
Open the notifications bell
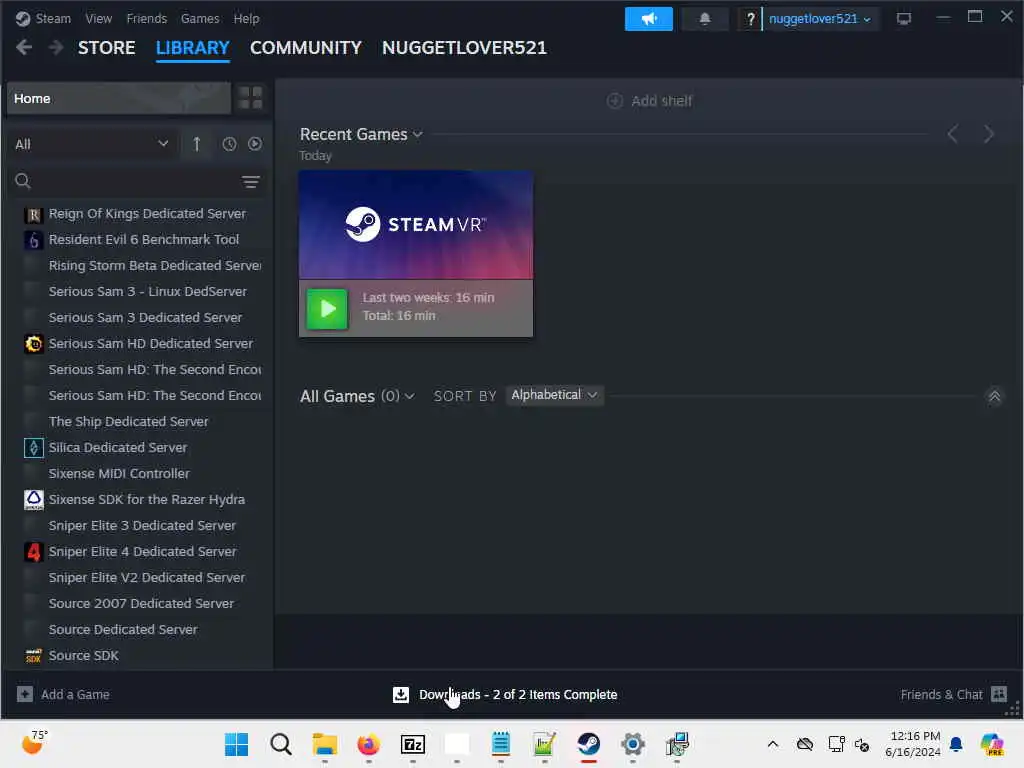tap(705, 19)
